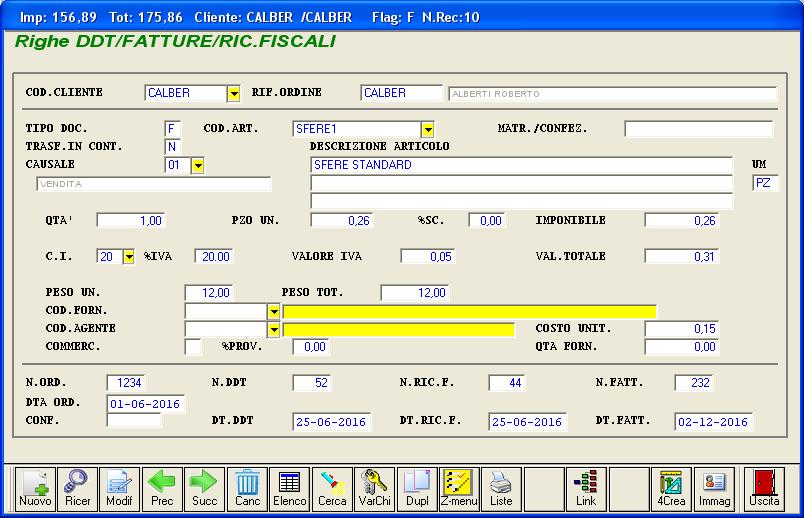
Task: Exit with the Uscita door icon
Action: [x=764, y=489]
